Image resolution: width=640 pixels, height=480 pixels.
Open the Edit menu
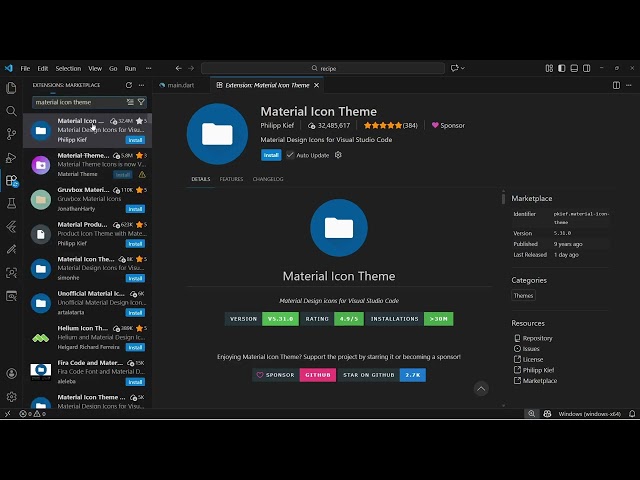(x=43, y=68)
